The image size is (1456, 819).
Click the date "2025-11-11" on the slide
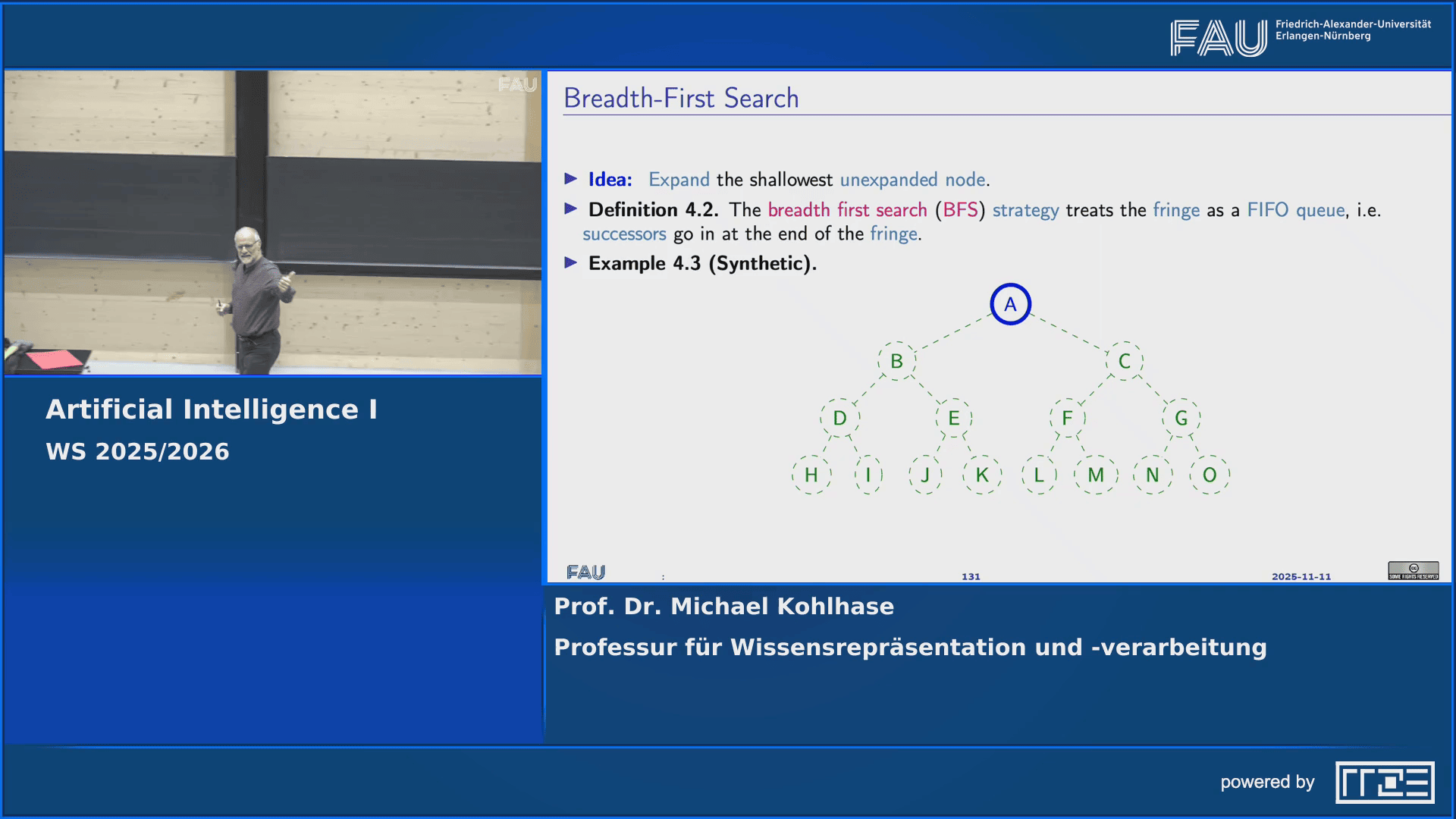click(x=1301, y=576)
